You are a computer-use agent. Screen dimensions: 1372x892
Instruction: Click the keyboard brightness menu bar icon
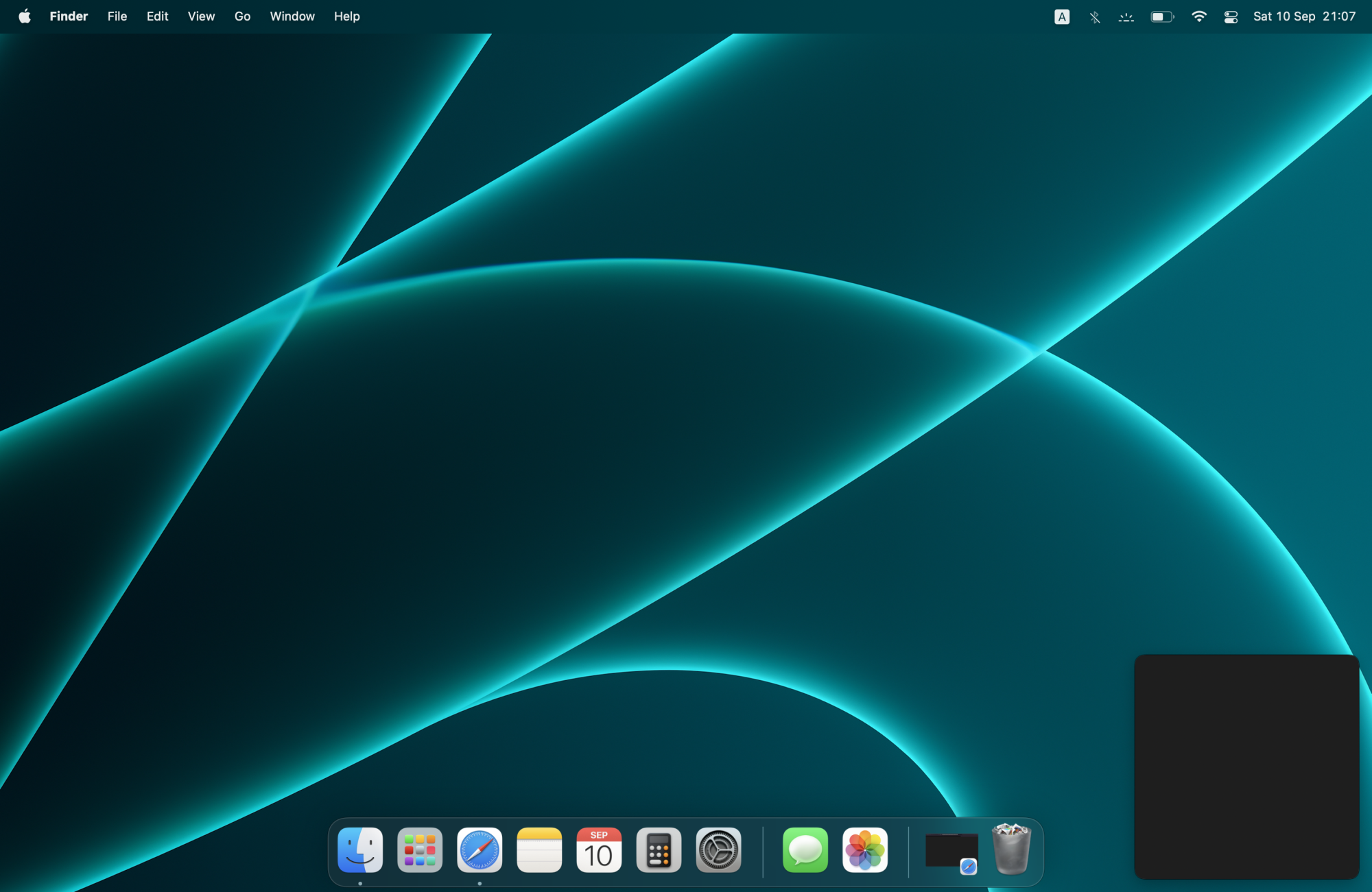tap(1126, 16)
